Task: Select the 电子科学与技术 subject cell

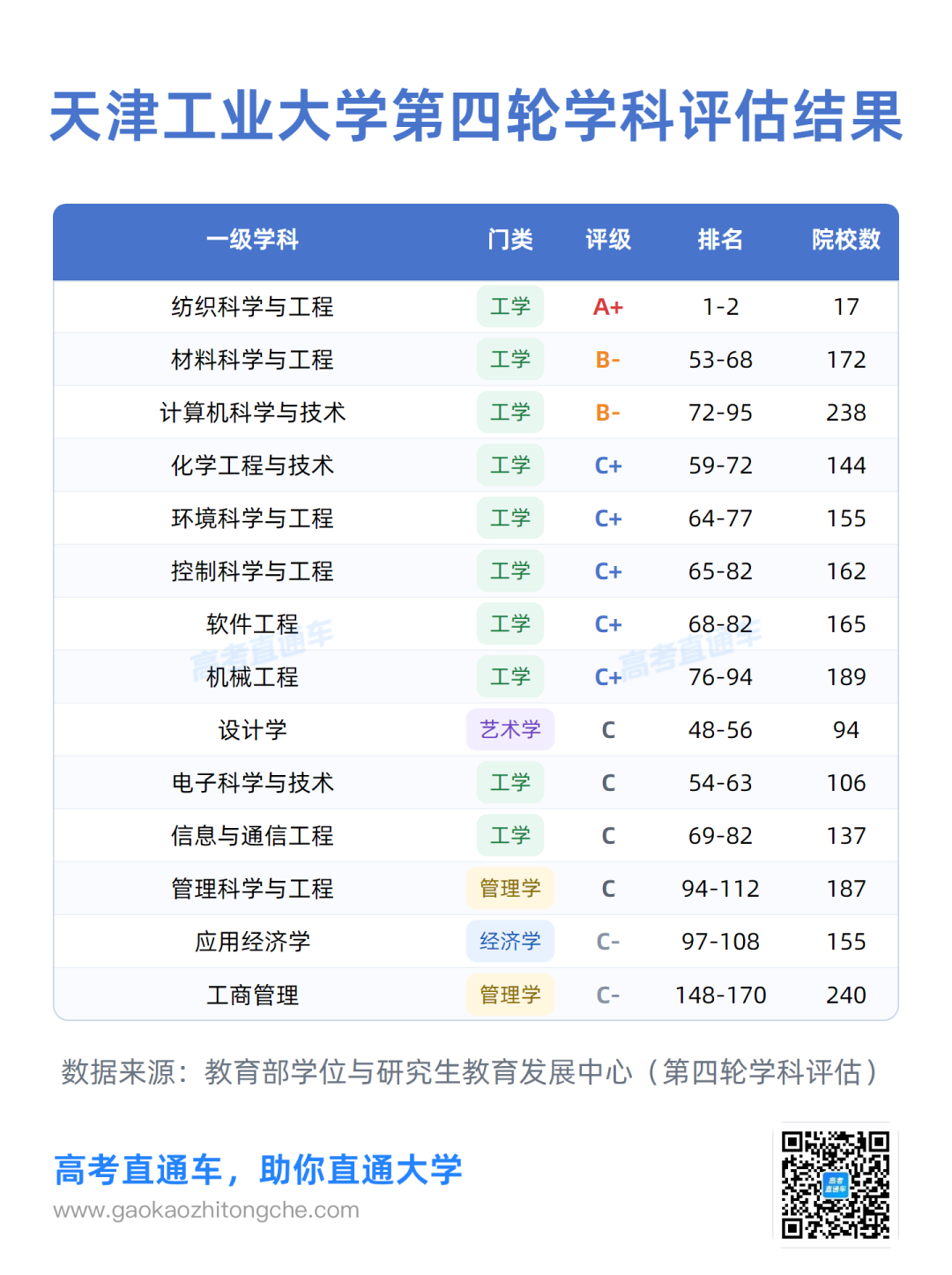Action: [x=252, y=783]
